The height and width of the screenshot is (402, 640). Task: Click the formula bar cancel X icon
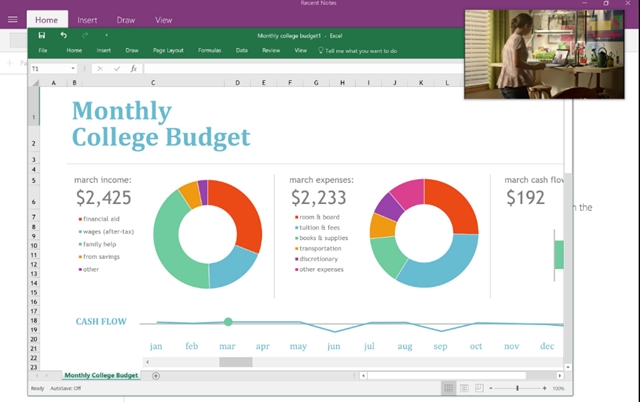[x=98, y=68]
